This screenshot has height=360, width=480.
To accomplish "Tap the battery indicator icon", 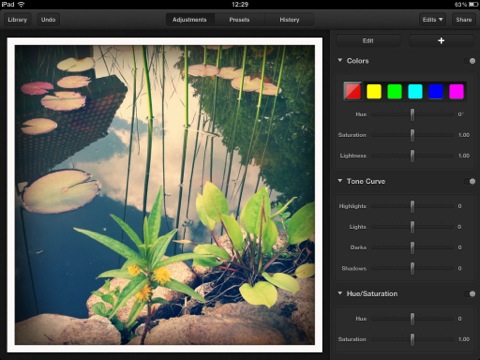I will coord(473,4).
